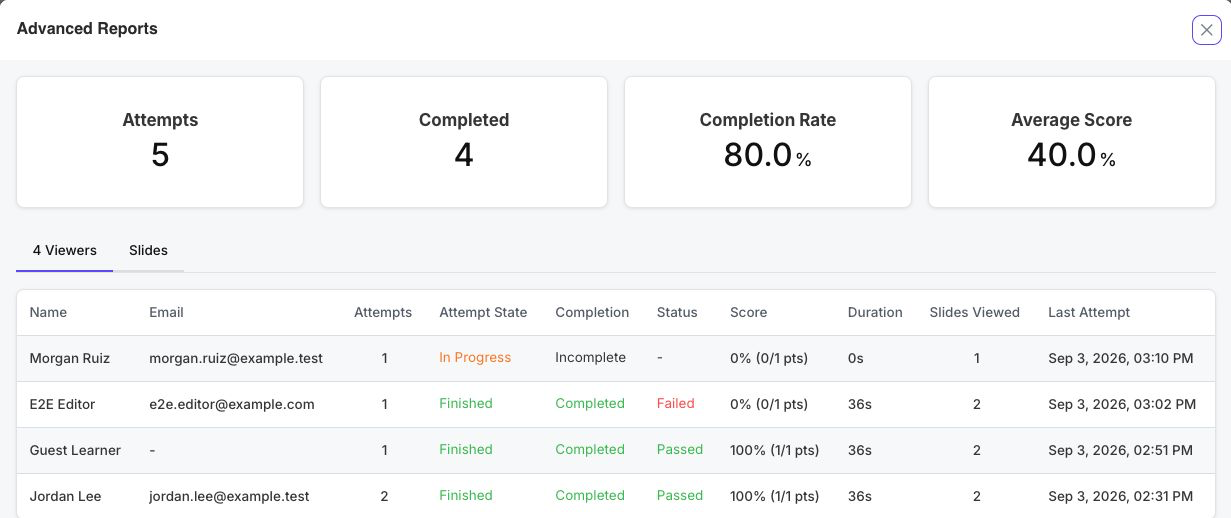Click the Duration column header
The height and width of the screenshot is (518, 1231).
pos(875,312)
